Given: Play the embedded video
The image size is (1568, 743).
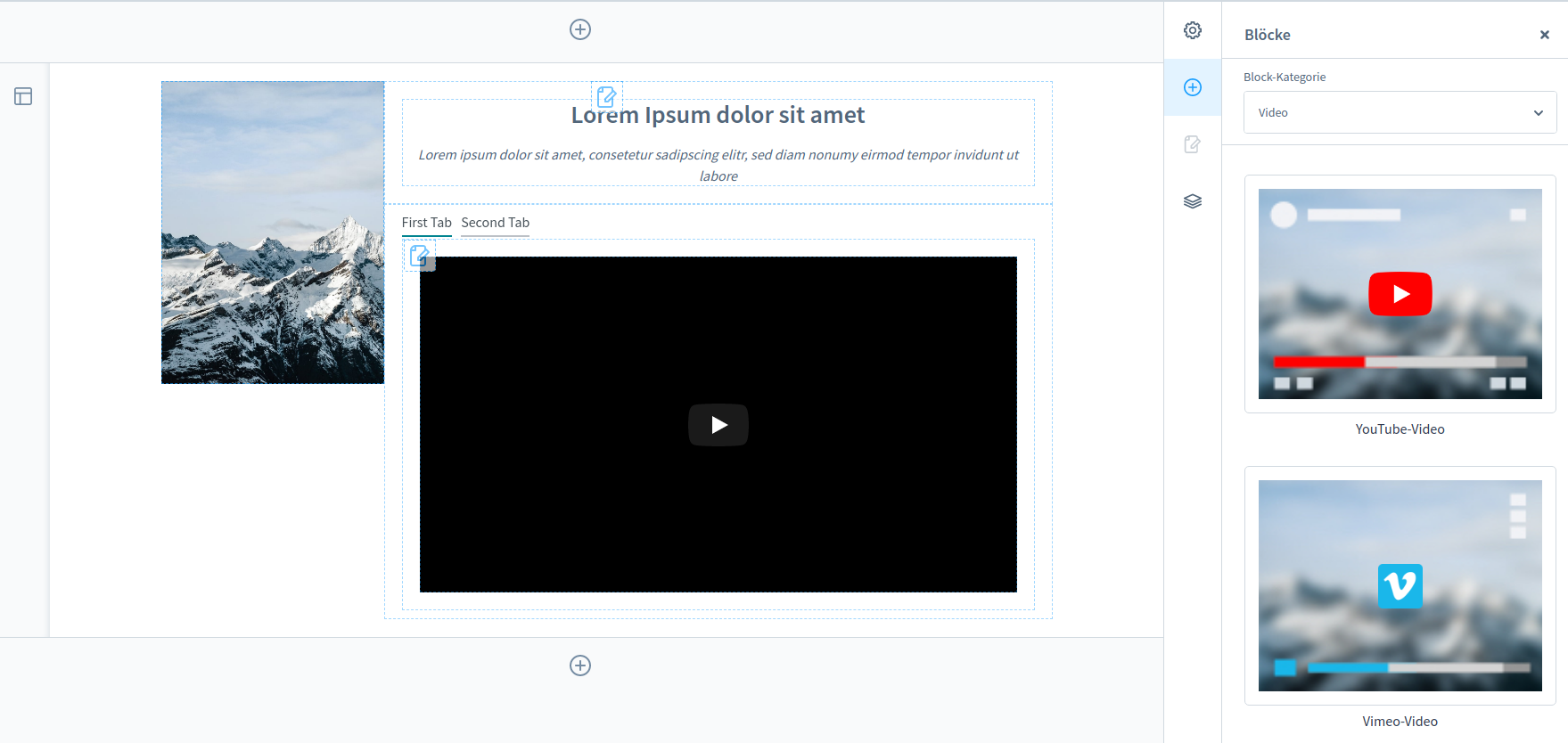Looking at the screenshot, I should [x=718, y=425].
